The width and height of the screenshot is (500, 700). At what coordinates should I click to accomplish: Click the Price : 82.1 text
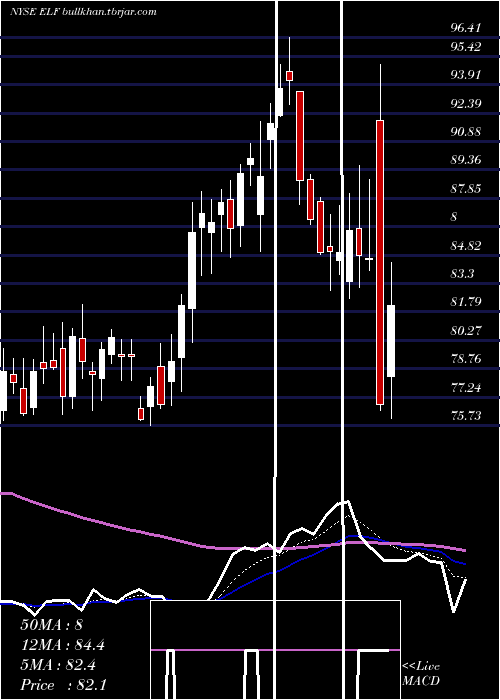point(63,685)
